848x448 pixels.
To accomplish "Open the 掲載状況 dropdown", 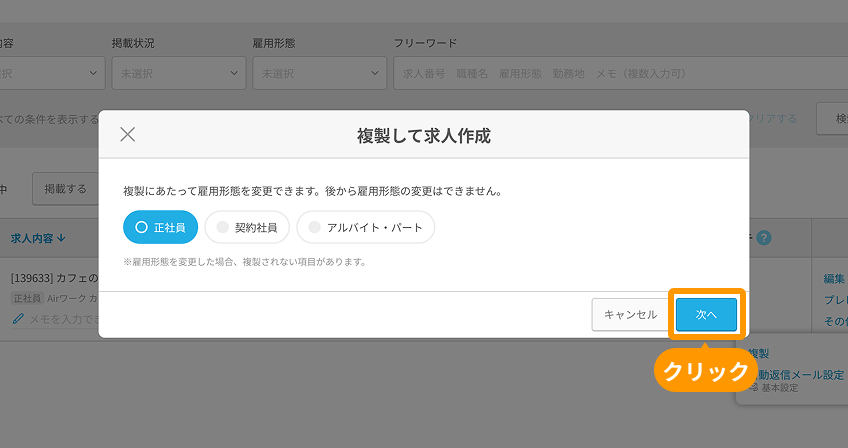I will click(179, 73).
